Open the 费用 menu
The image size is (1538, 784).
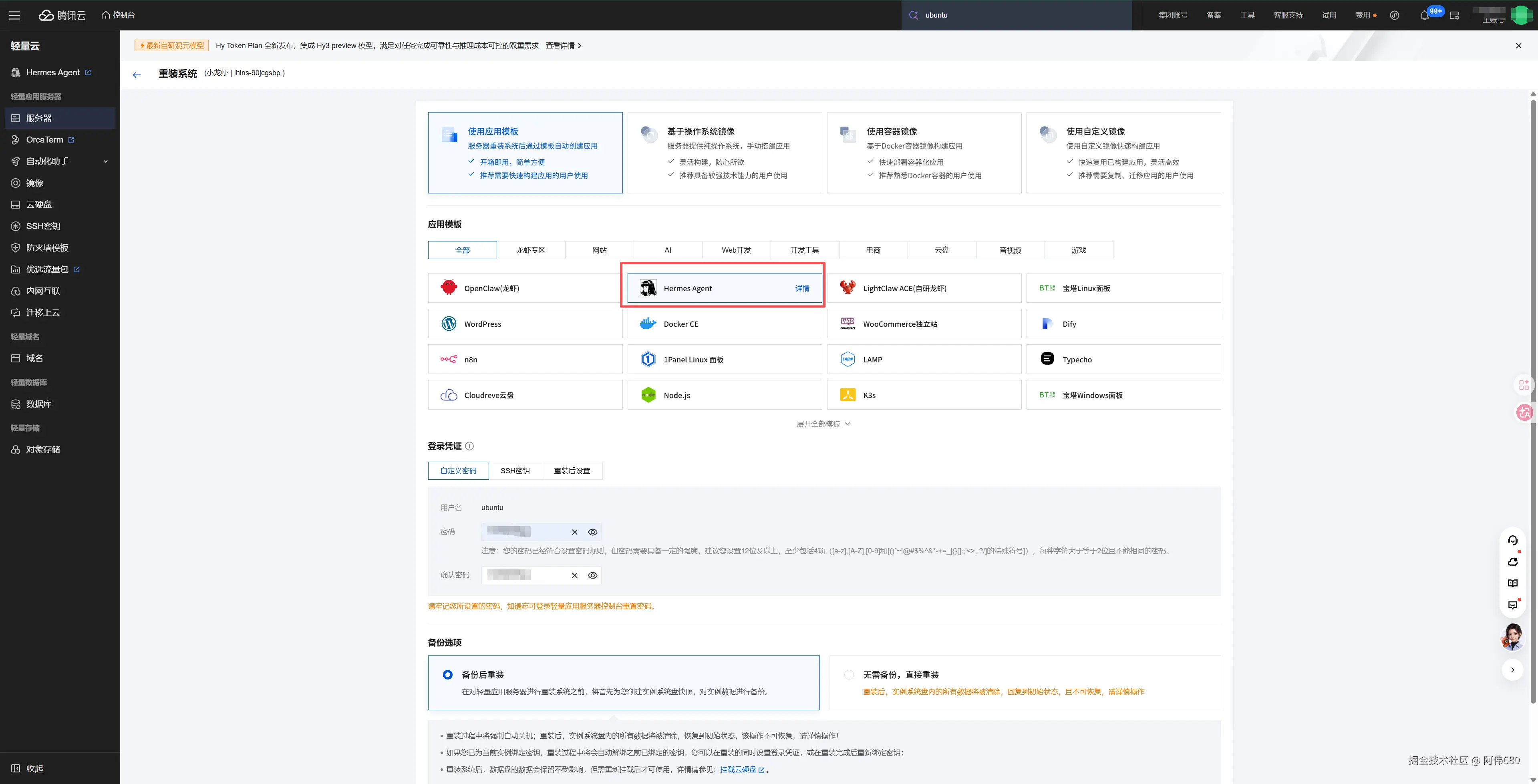[1363, 15]
